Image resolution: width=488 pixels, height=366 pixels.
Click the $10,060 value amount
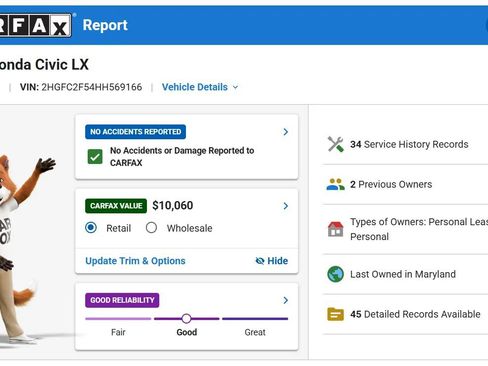tap(173, 205)
